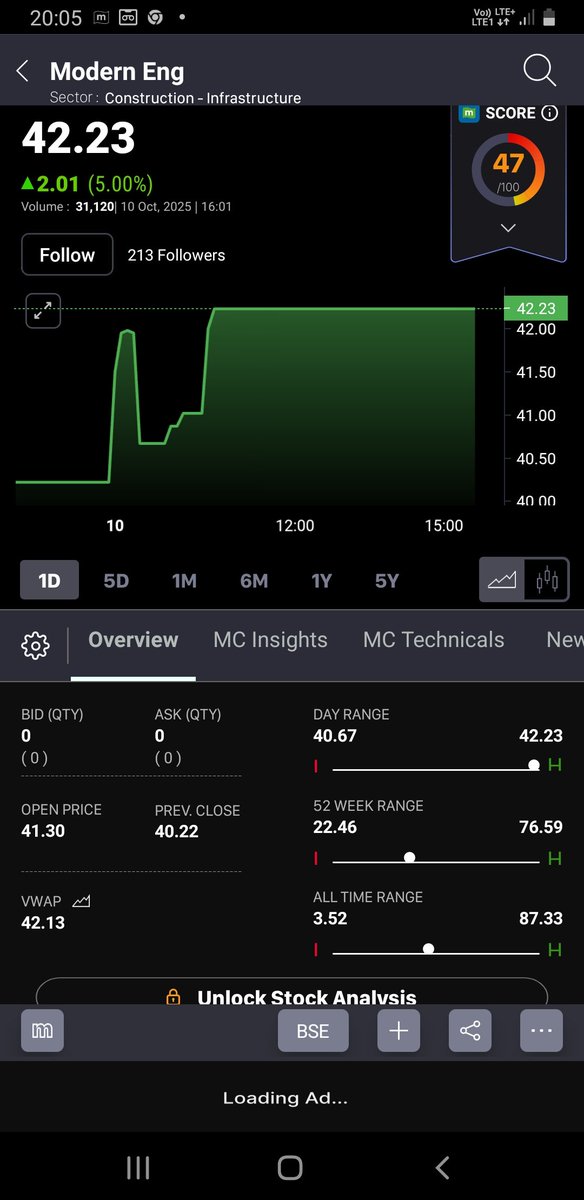Follow the Modern Eng stock
584x1200 pixels.
pos(67,255)
